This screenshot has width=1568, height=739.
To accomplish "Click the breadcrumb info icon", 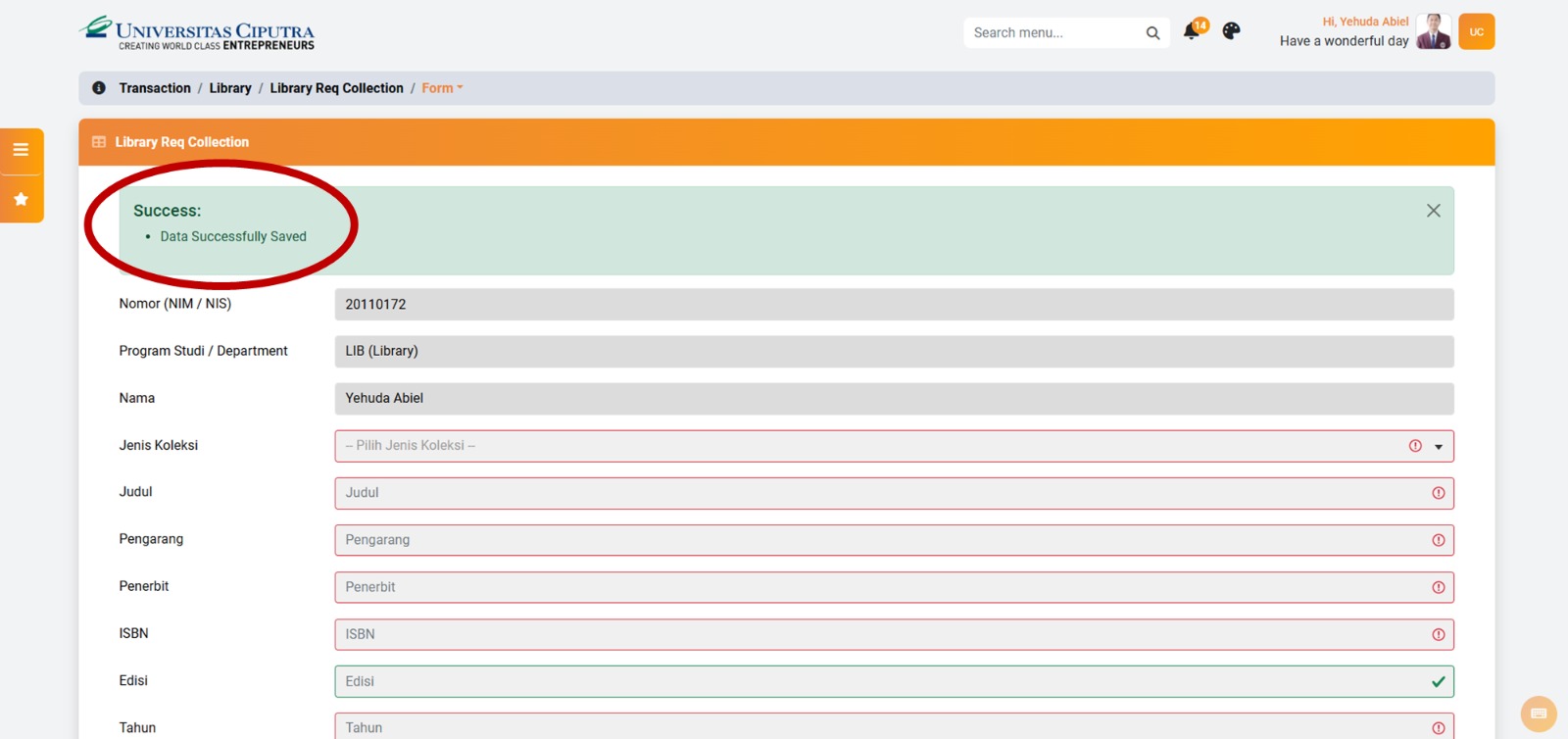I will pyautogui.click(x=99, y=88).
